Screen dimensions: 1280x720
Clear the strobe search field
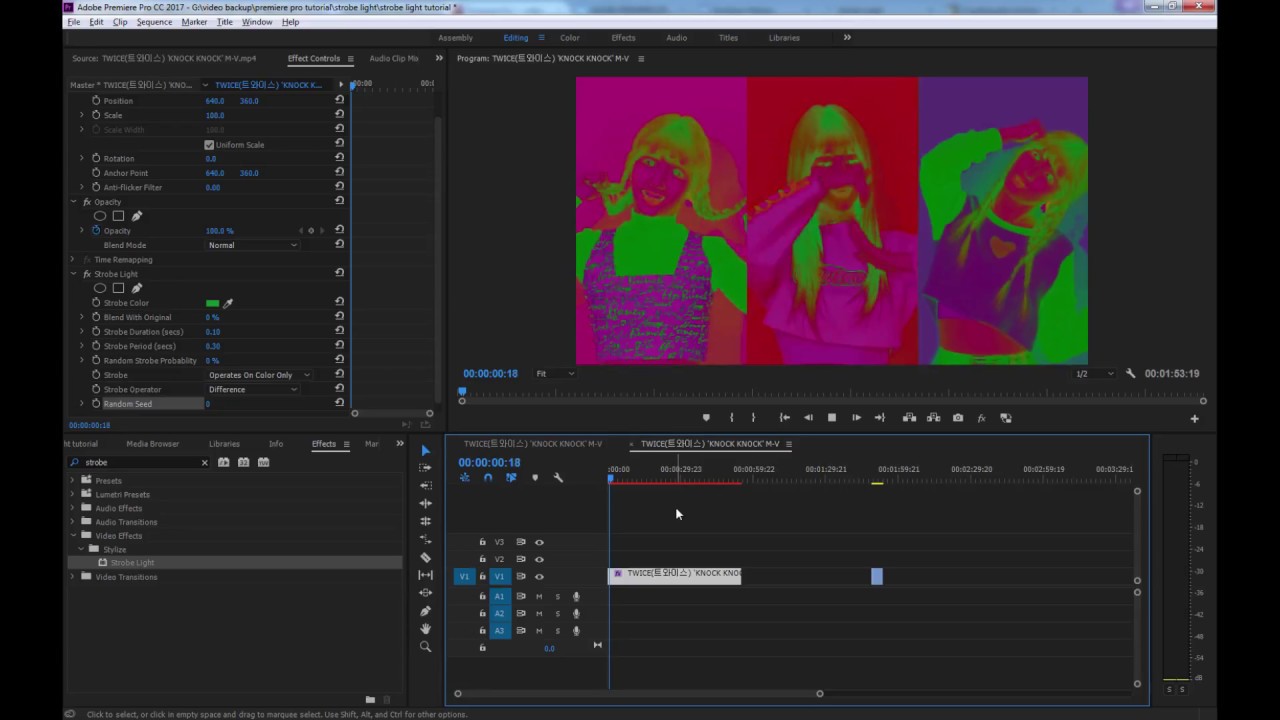[205, 463]
